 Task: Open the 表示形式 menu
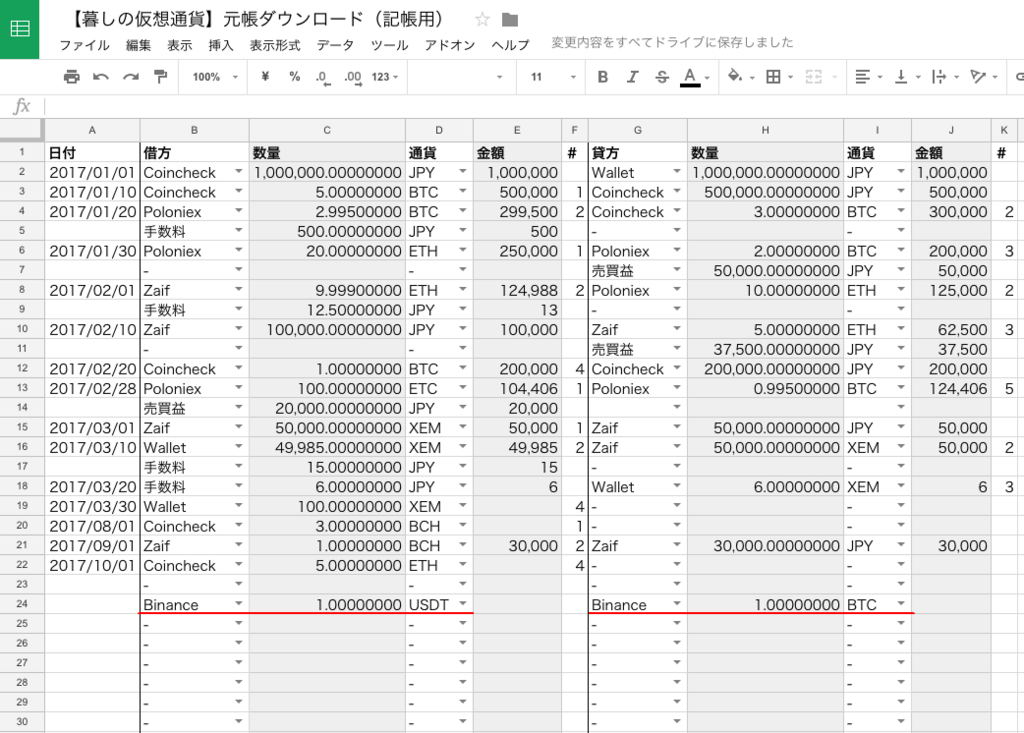coord(275,45)
